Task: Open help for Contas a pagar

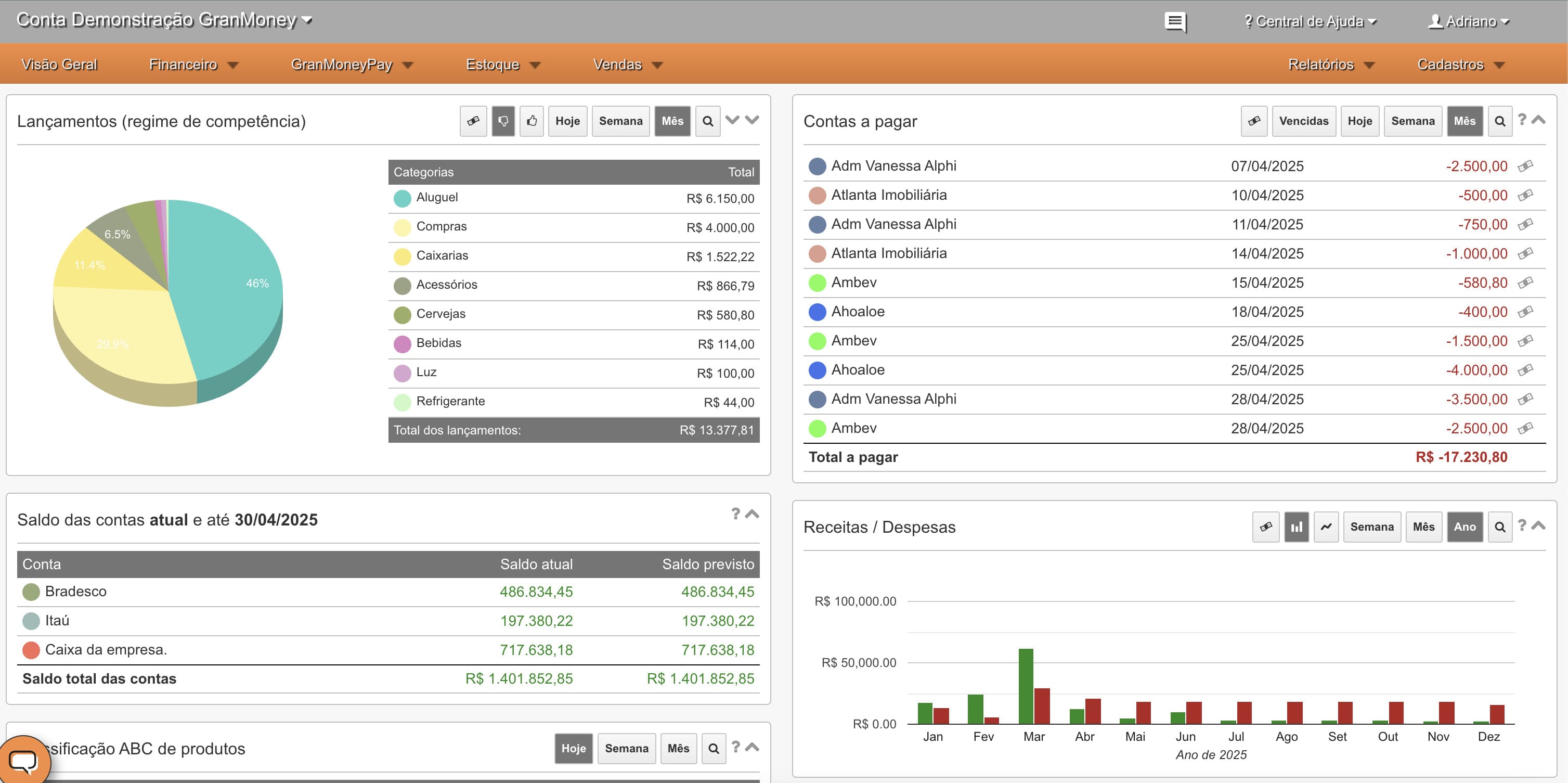Action: coord(1522,119)
